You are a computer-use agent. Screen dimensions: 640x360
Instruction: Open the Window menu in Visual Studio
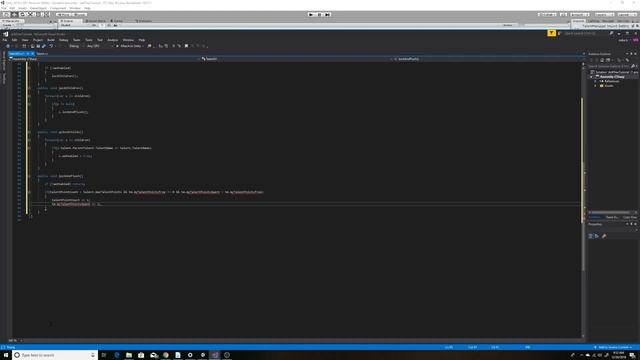pos(128,40)
